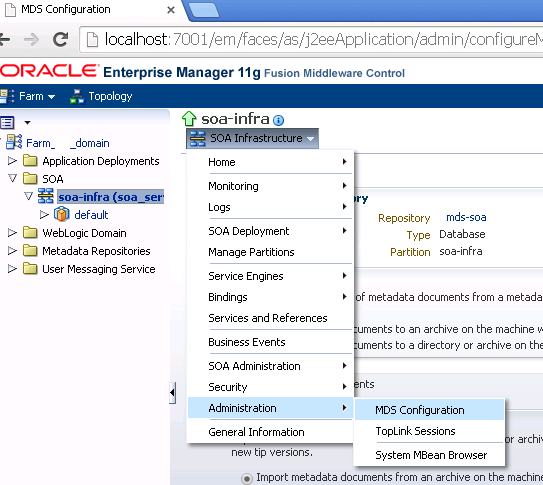543x485 pixels.
Task: Click the Oracle logo
Action: (49, 71)
